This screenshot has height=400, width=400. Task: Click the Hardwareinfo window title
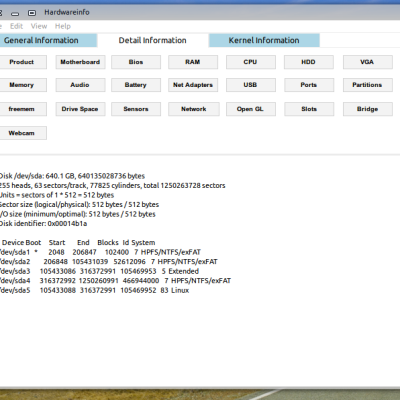coord(67,12)
